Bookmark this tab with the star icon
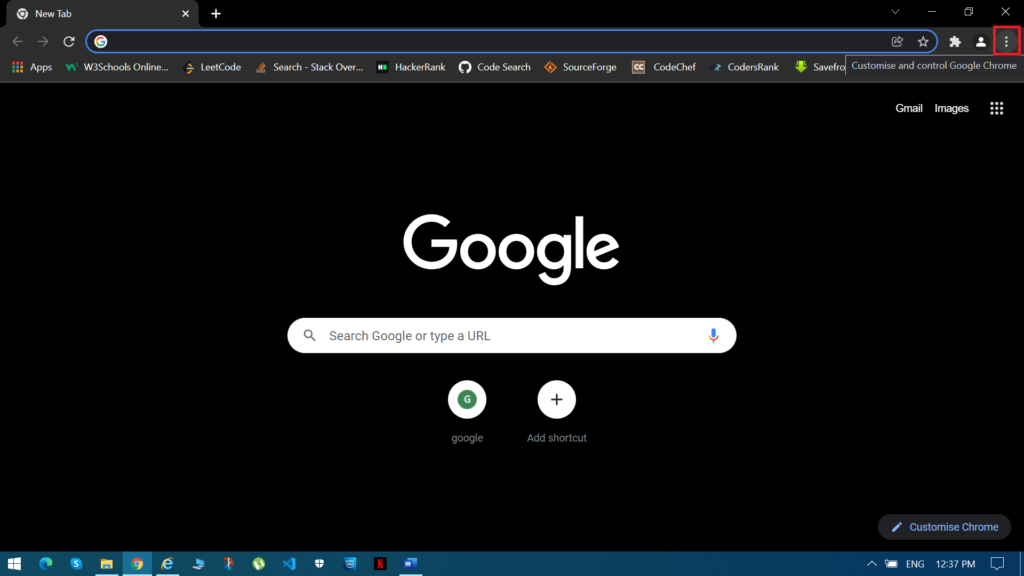 [923, 42]
